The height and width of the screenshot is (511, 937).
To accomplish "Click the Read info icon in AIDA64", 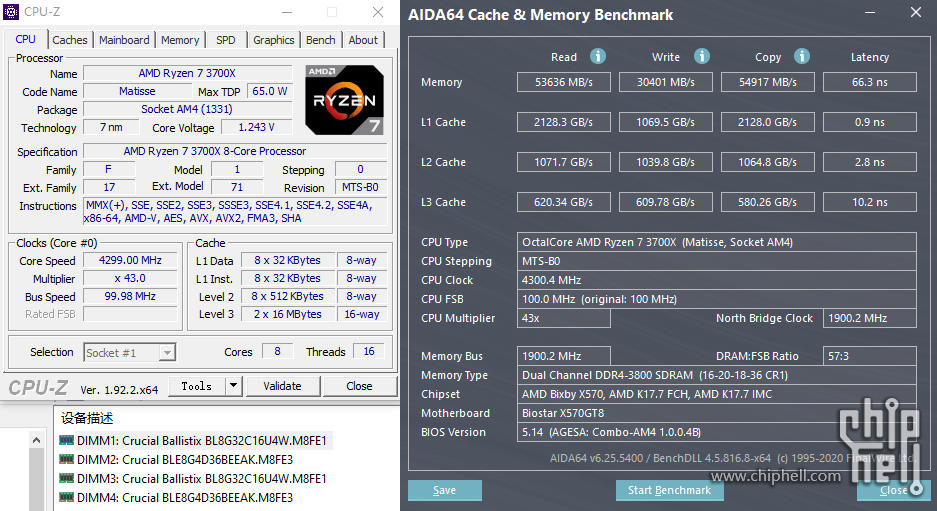I will pyautogui.click(x=598, y=56).
